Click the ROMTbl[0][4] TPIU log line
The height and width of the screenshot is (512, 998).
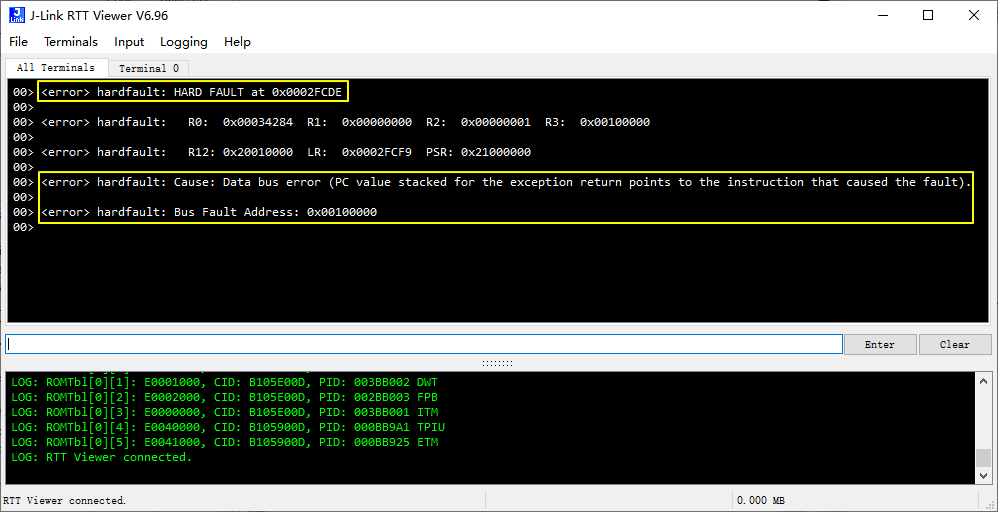tap(228, 427)
